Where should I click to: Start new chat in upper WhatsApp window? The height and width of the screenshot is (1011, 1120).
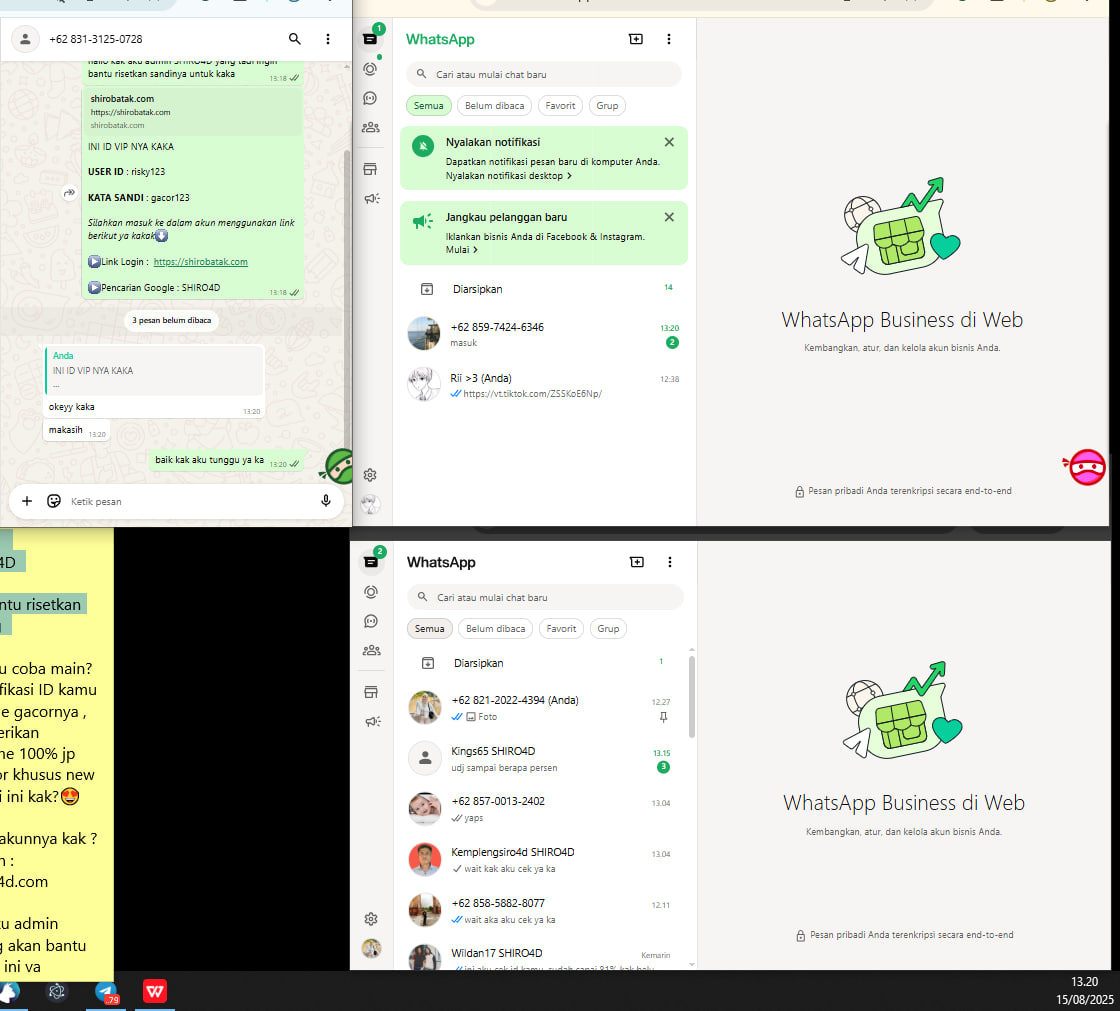(x=636, y=39)
